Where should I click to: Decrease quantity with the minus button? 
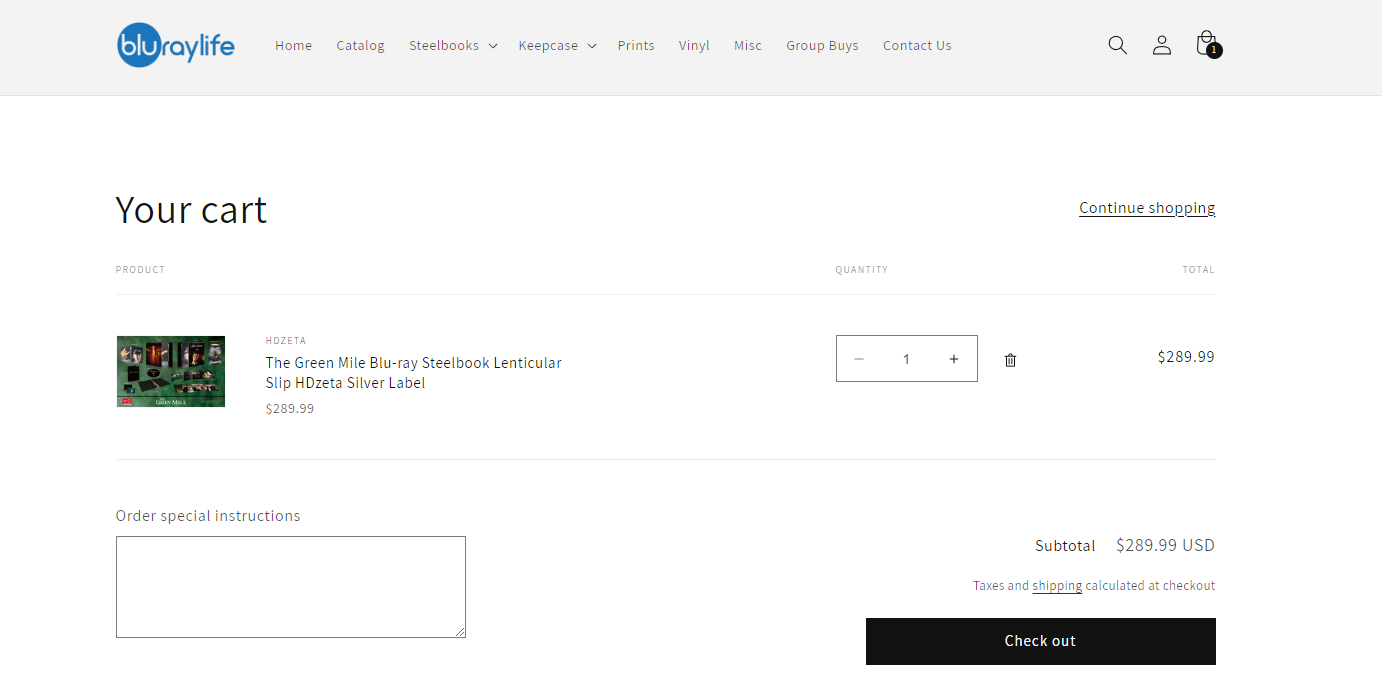858,359
